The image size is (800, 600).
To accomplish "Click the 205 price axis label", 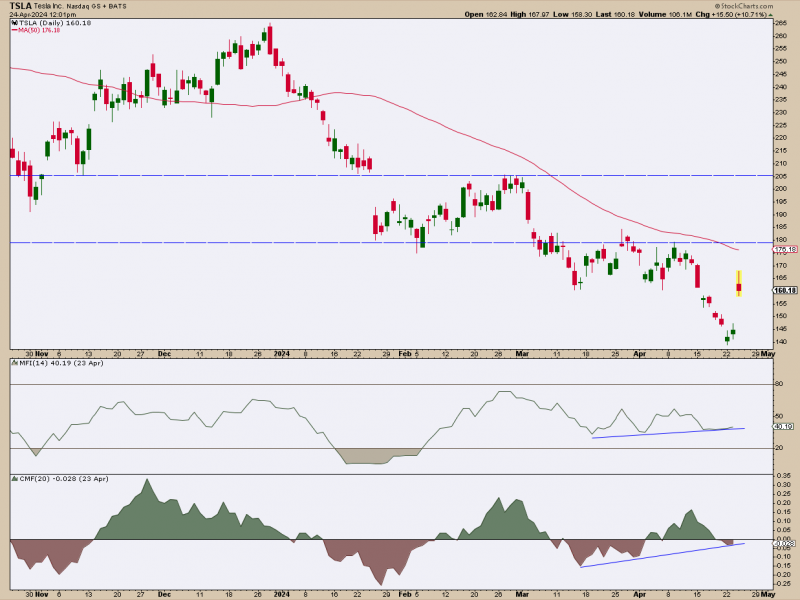I will tap(781, 176).
